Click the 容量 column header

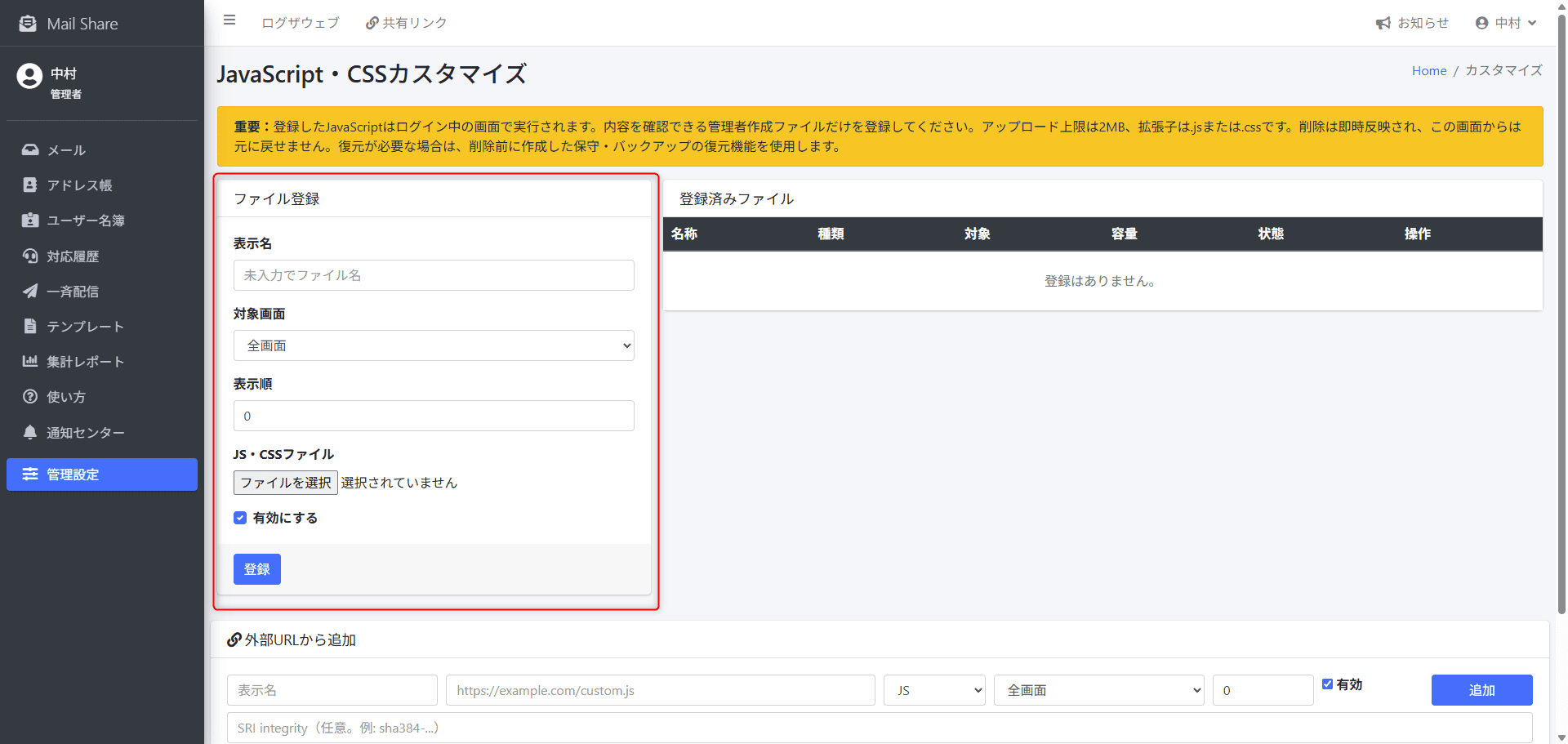[1125, 234]
